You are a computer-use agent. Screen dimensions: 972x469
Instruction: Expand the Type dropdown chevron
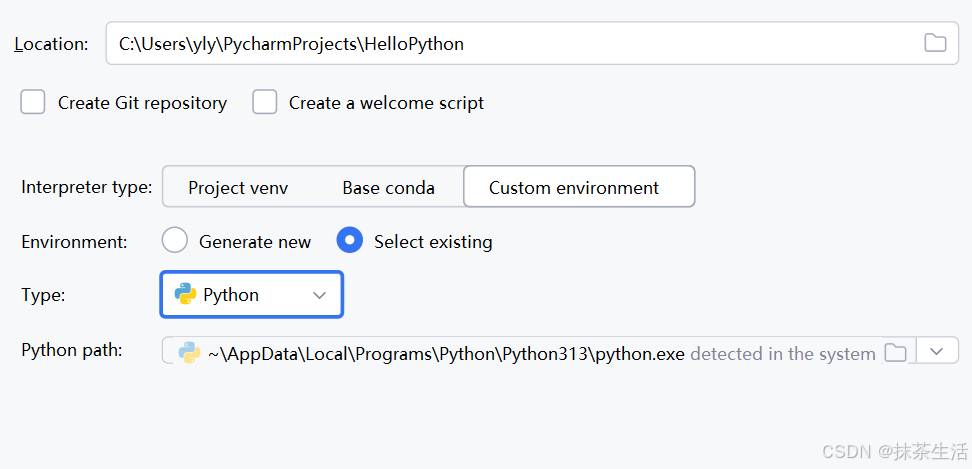pyautogui.click(x=320, y=295)
